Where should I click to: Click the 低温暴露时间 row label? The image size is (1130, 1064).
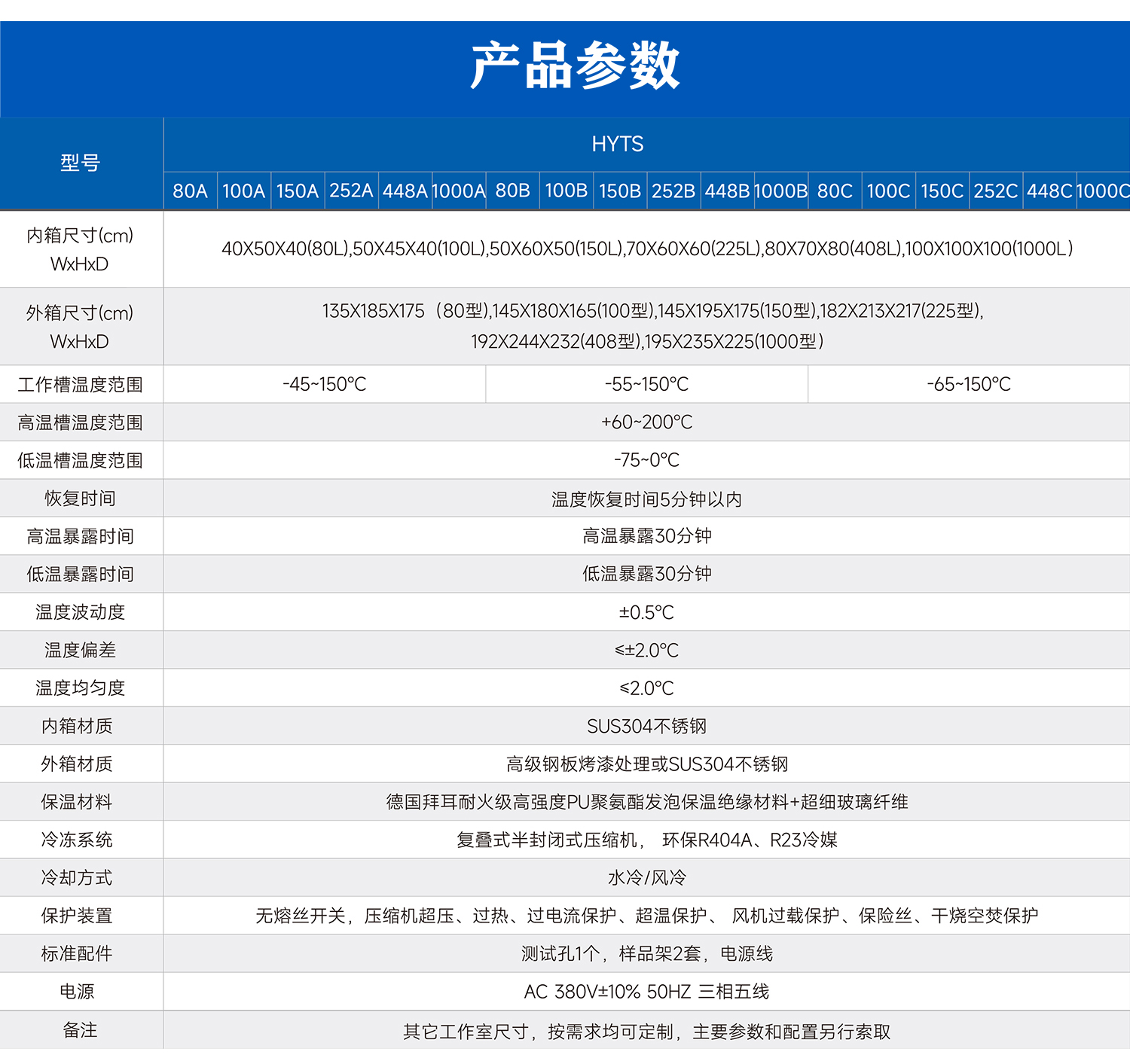(81, 574)
